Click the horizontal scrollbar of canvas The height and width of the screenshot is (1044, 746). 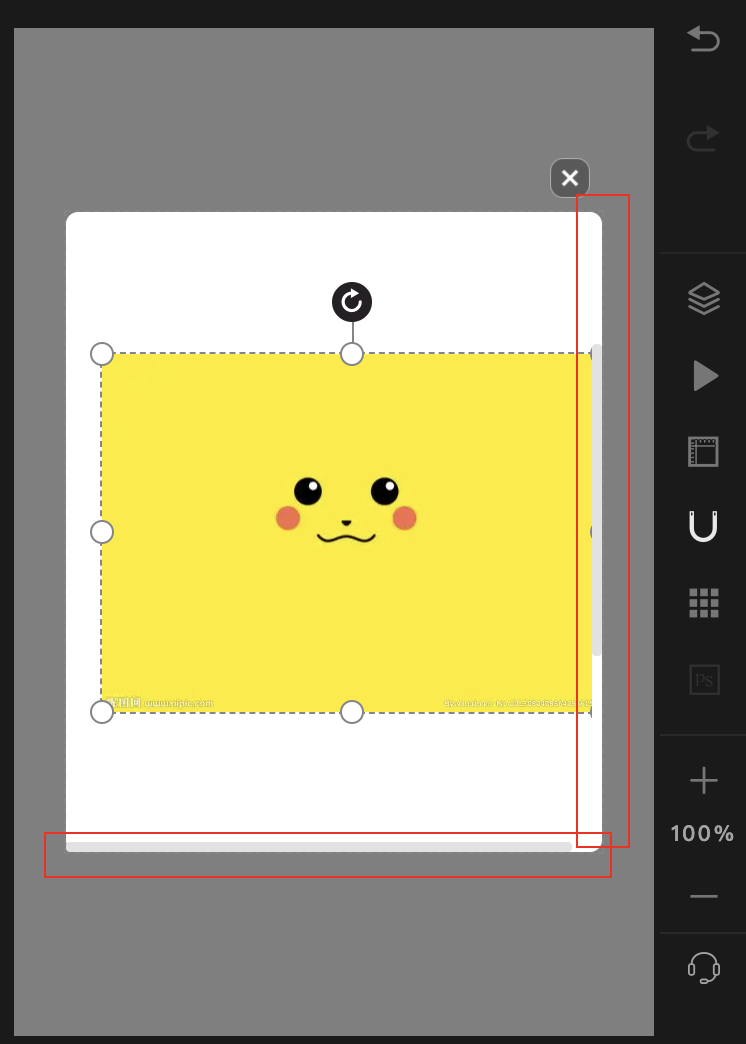(318, 846)
